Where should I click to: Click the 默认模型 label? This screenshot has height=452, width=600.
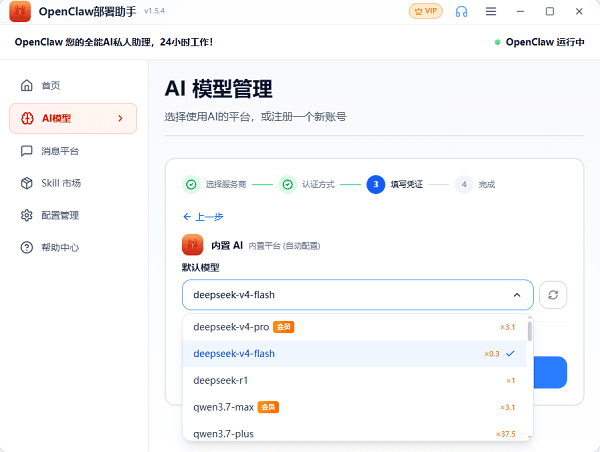pyautogui.click(x=201, y=268)
